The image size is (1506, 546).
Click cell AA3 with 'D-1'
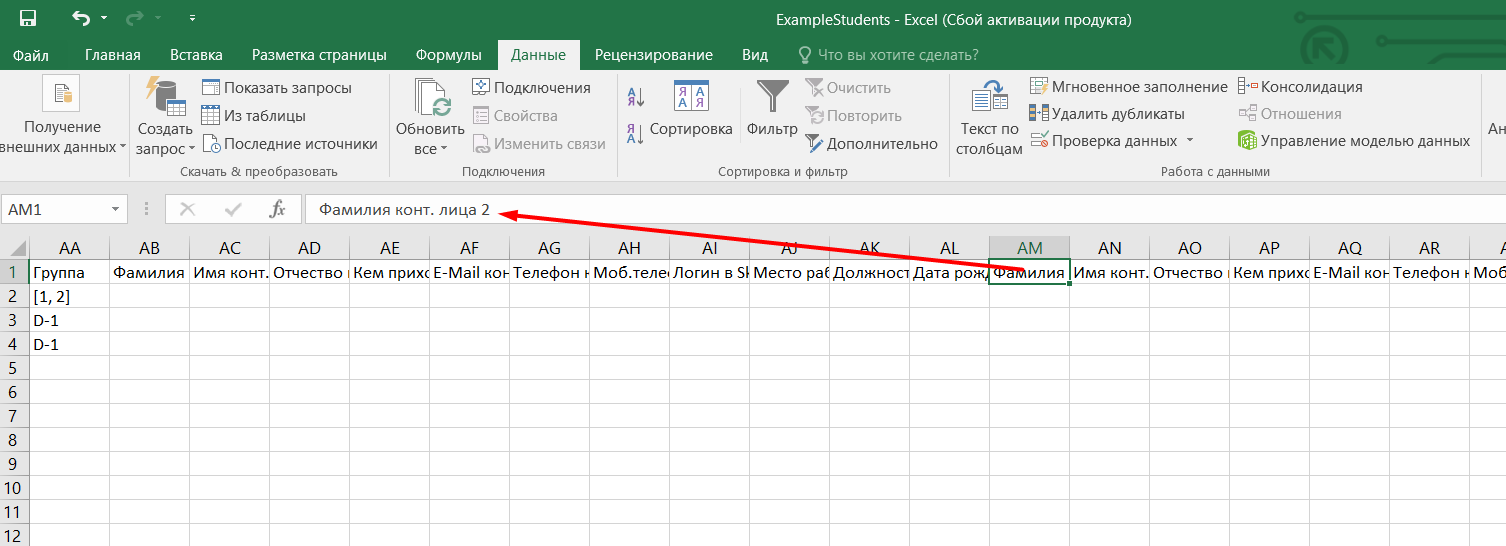[69, 320]
